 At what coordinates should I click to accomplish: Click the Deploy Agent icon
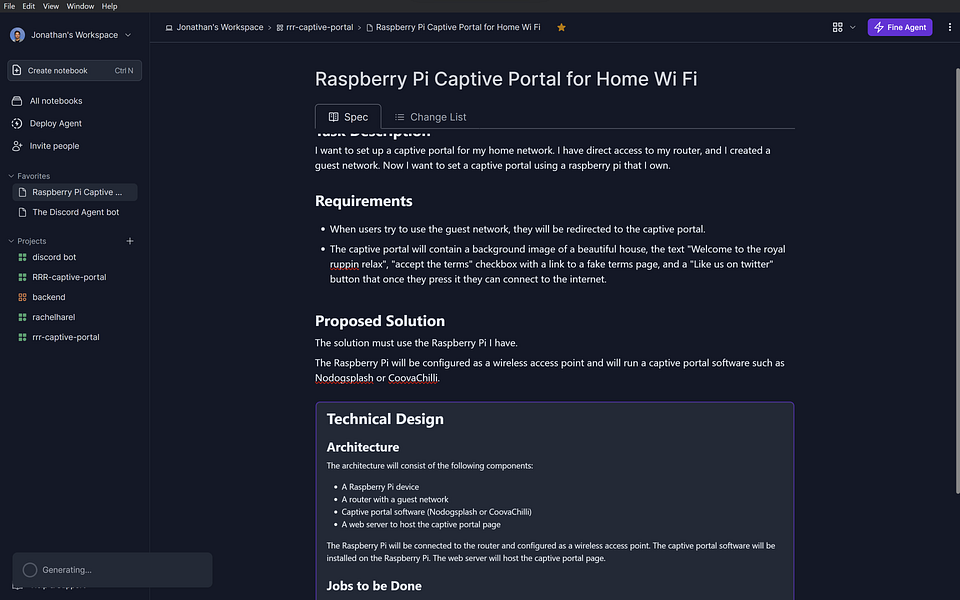pyautogui.click(x=17, y=124)
